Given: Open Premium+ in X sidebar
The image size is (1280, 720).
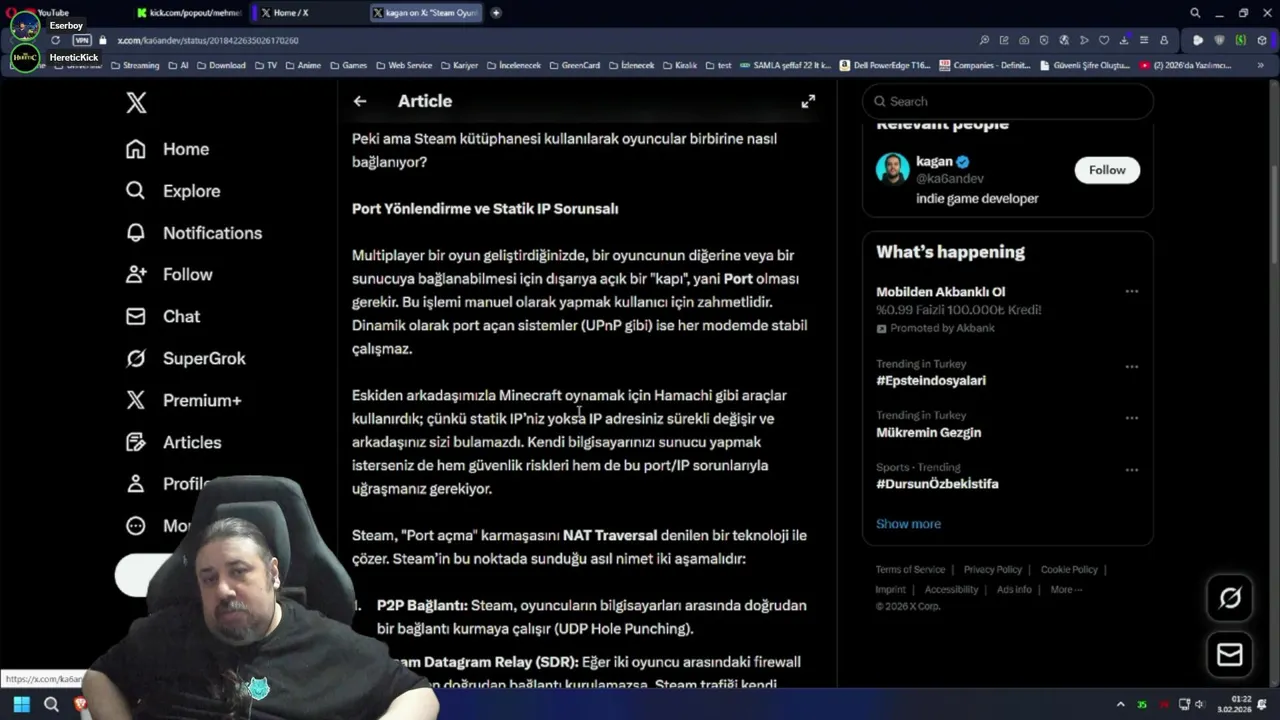Looking at the screenshot, I should pos(183,400).
